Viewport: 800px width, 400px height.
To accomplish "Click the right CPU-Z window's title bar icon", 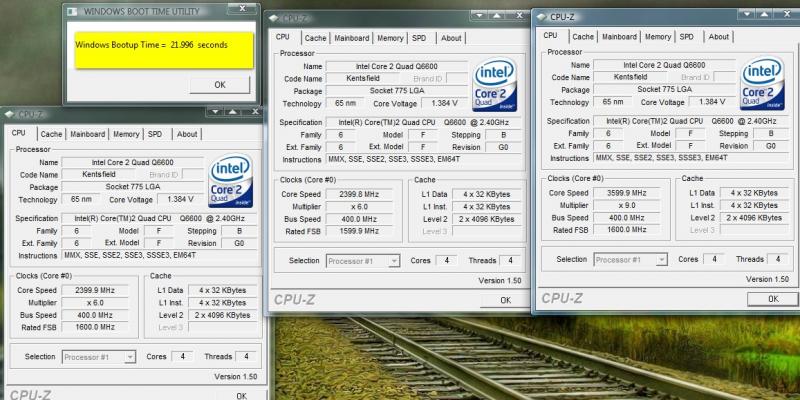I will pos(541,17).
